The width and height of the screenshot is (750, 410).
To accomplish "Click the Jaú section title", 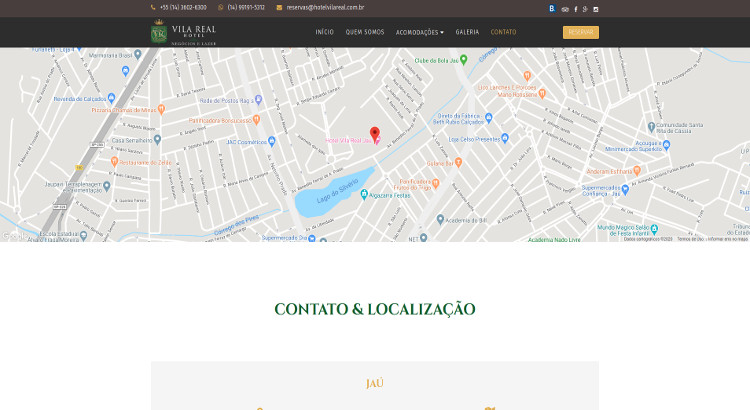I will pyautogui.click(x=375, y=383).
